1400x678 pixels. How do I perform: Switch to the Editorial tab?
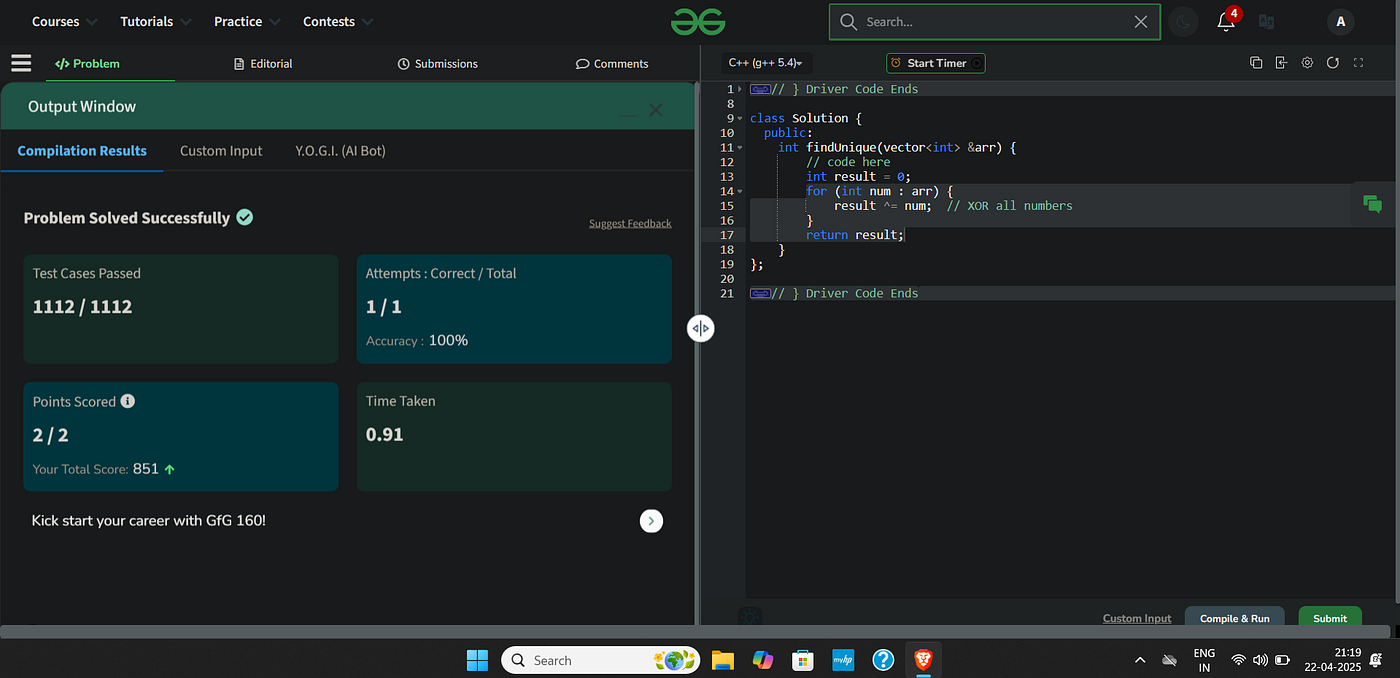[x=263, y=63]
